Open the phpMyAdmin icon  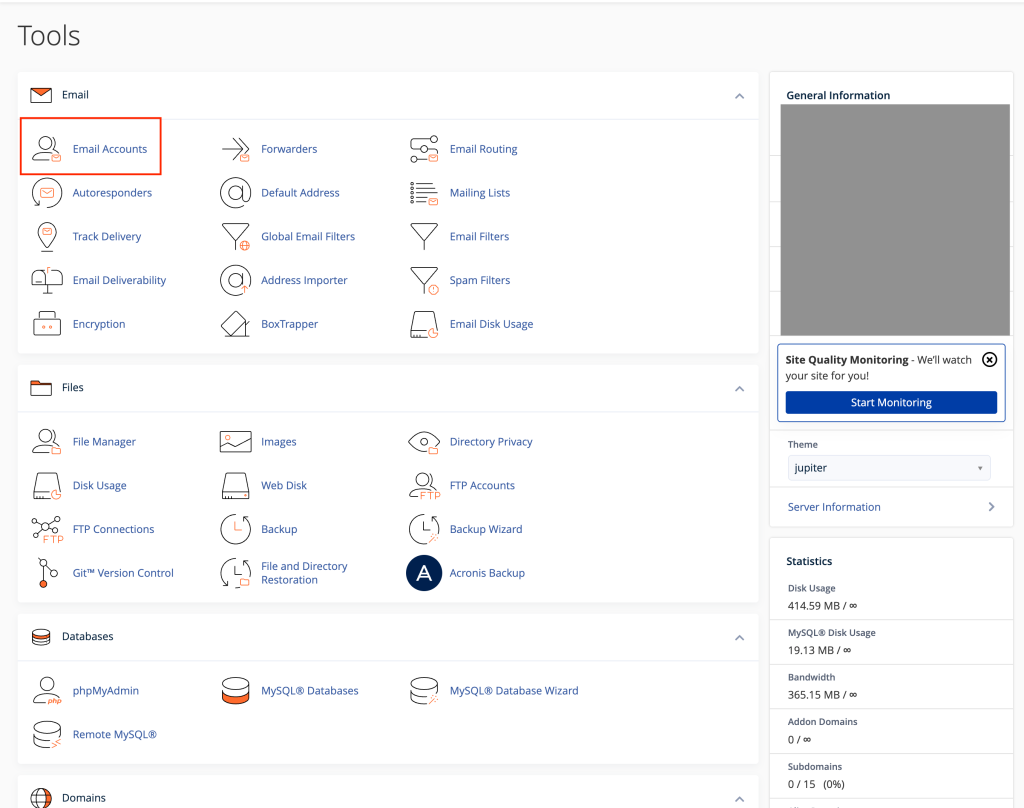point(46,690)
